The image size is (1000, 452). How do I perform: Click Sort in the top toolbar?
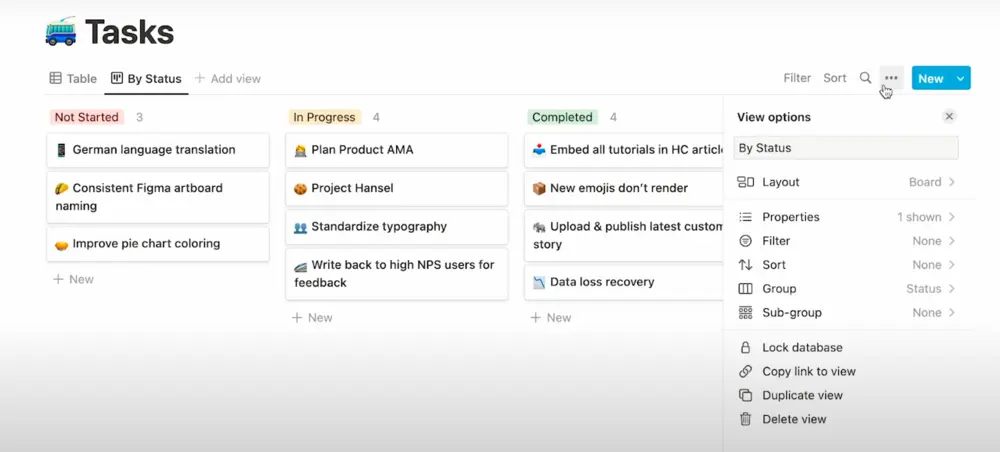[834, 78]
